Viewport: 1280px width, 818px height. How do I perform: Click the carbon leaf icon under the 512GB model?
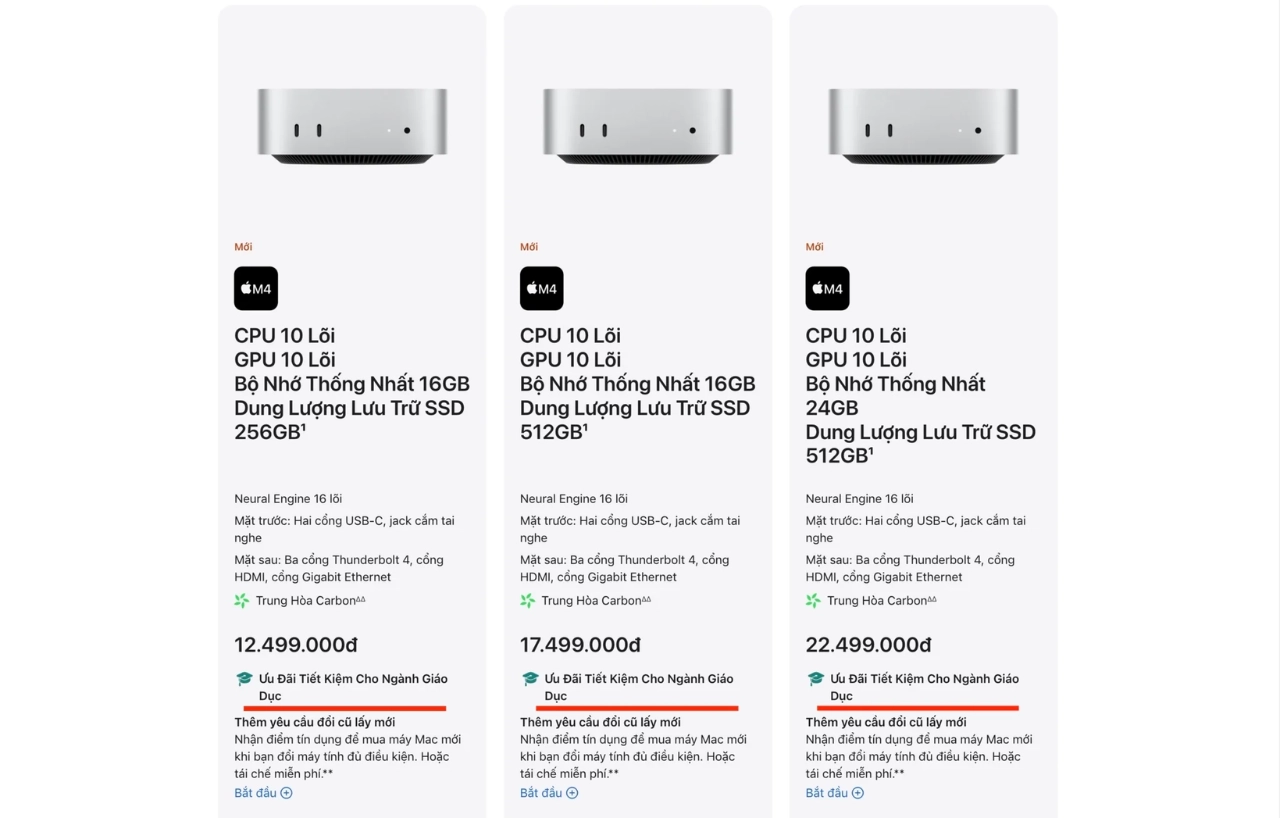(526, 600)
